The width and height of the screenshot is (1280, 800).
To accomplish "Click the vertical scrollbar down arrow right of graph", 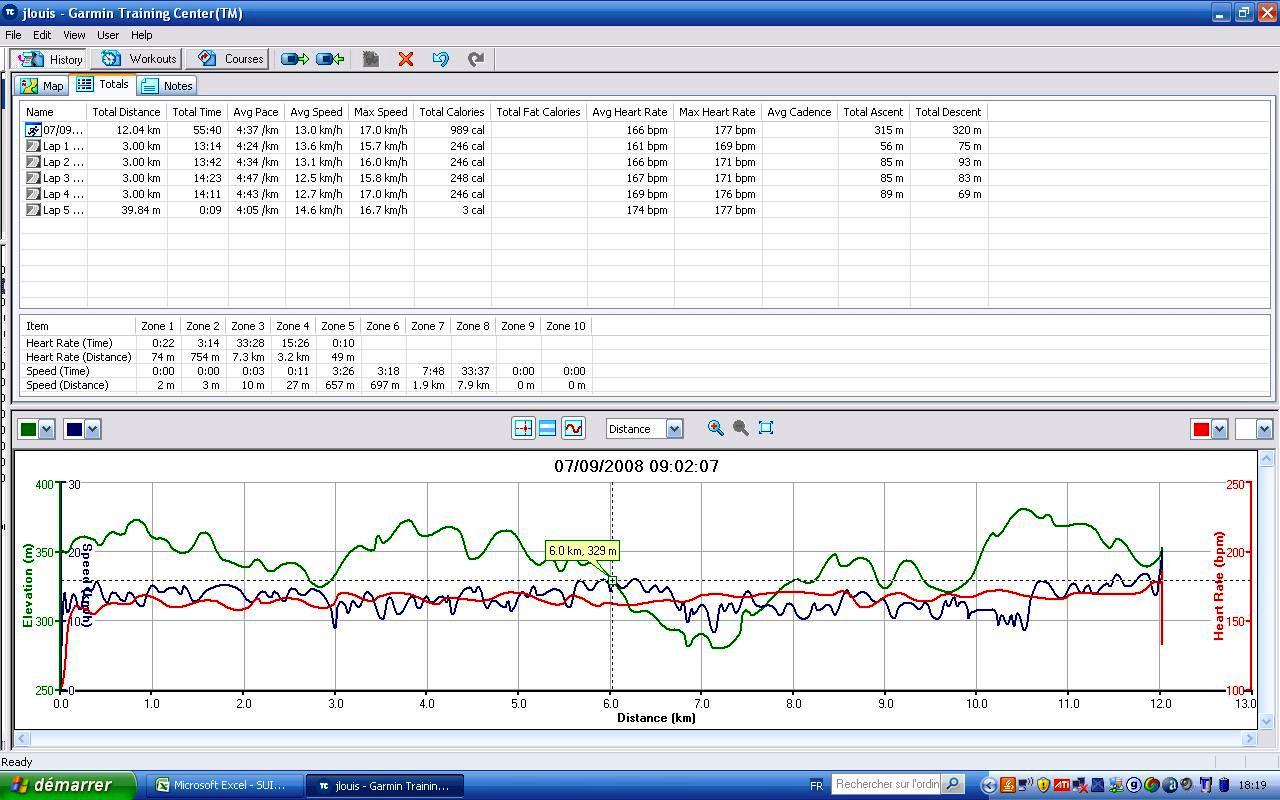I will pos(1267,721).
